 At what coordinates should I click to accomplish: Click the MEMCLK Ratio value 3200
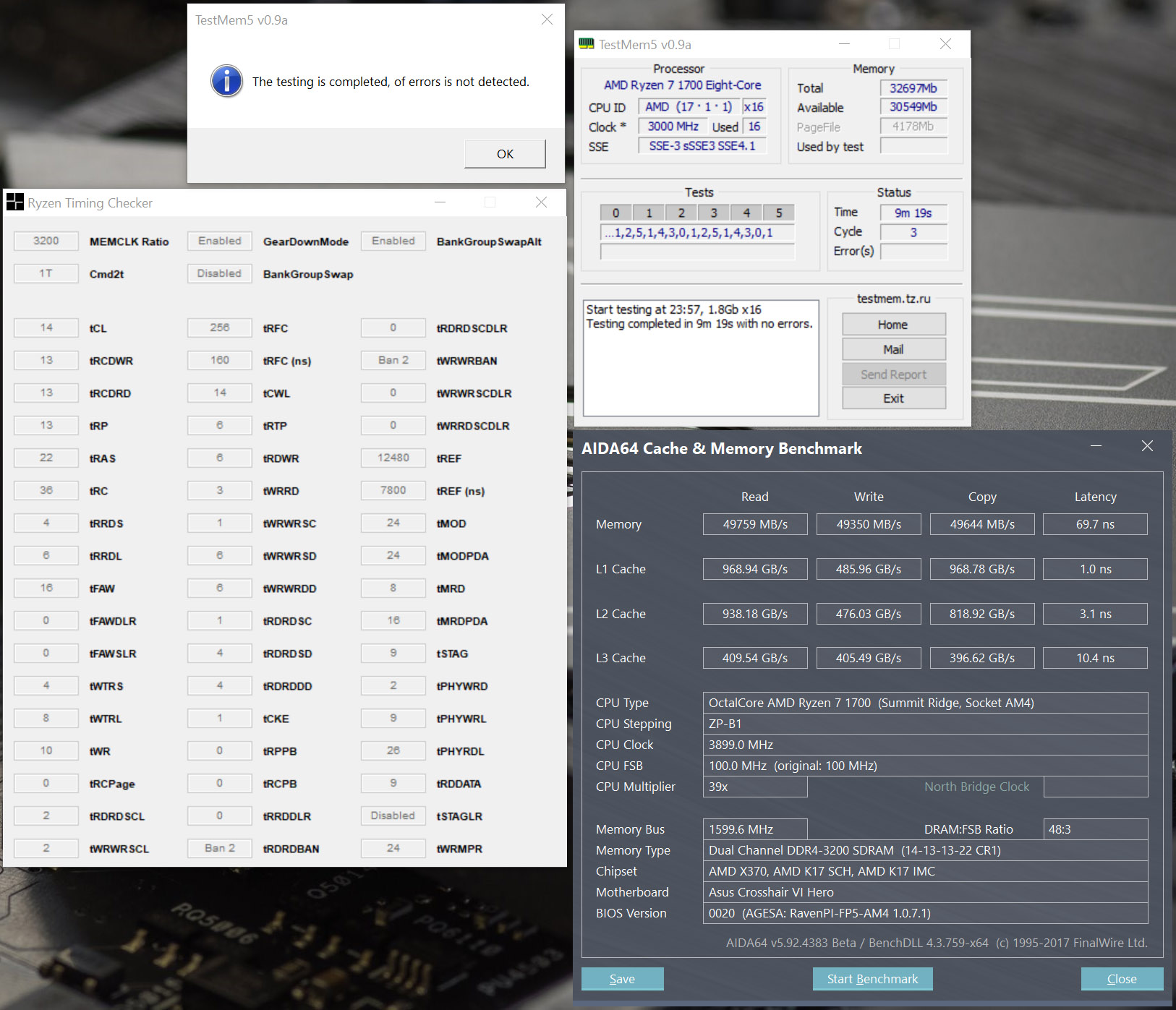click(46, 241)
